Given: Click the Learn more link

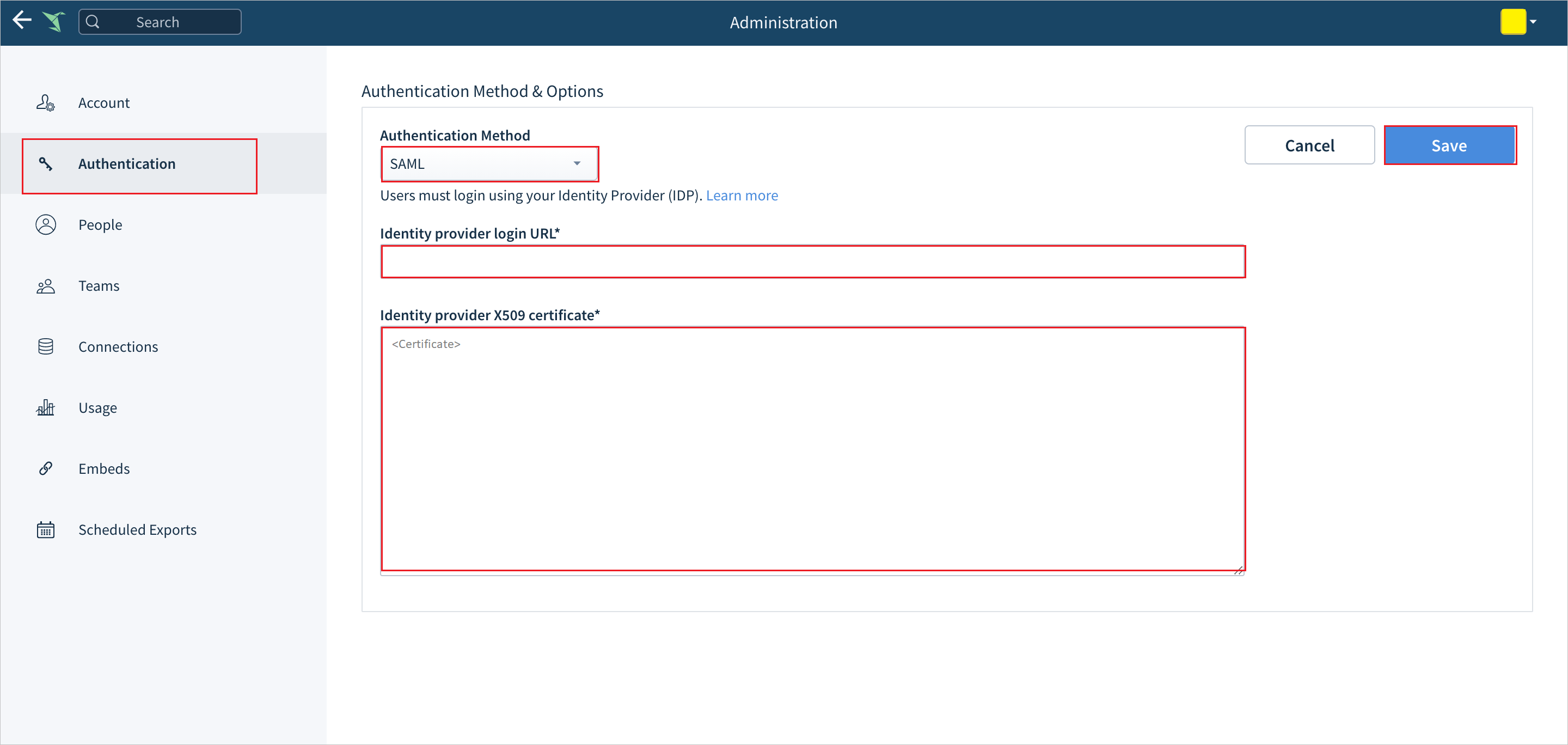Looking at the screenshot, I should tap(742, 195).
